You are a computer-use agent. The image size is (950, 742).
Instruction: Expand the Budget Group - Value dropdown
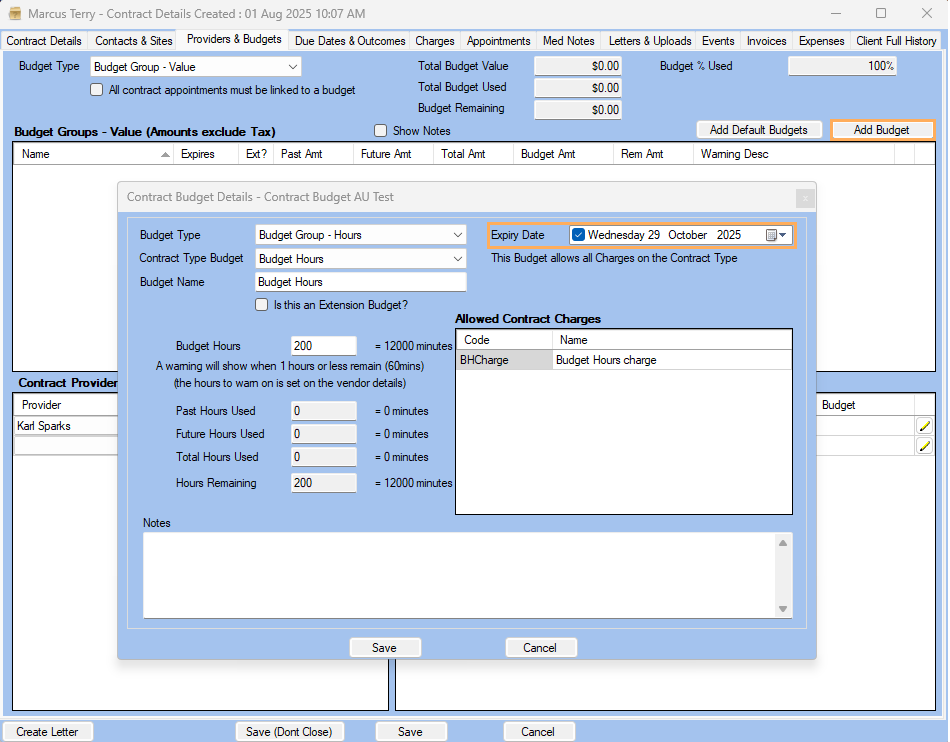292,67
